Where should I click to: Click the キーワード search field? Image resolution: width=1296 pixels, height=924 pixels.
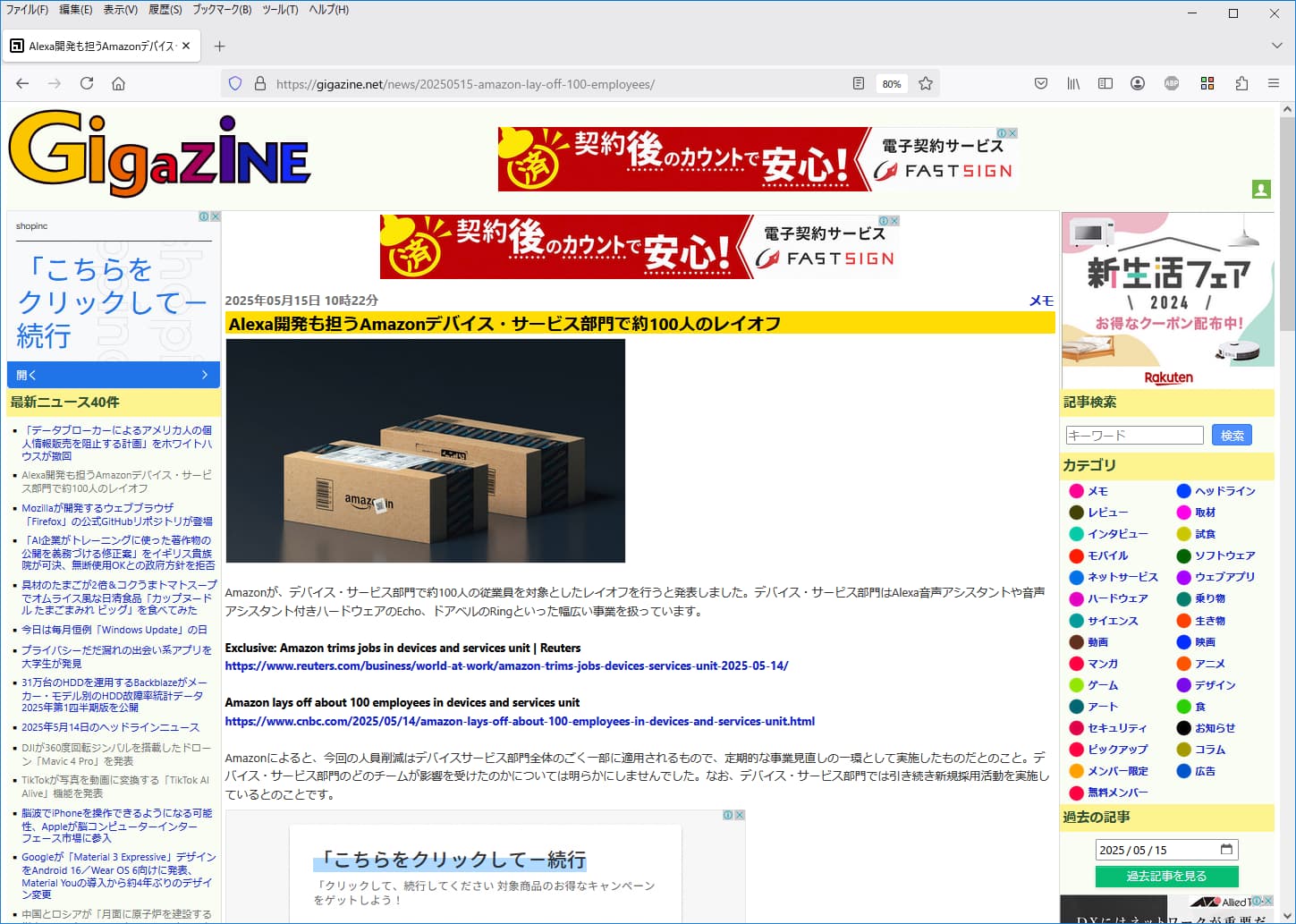coord(1134,436)
